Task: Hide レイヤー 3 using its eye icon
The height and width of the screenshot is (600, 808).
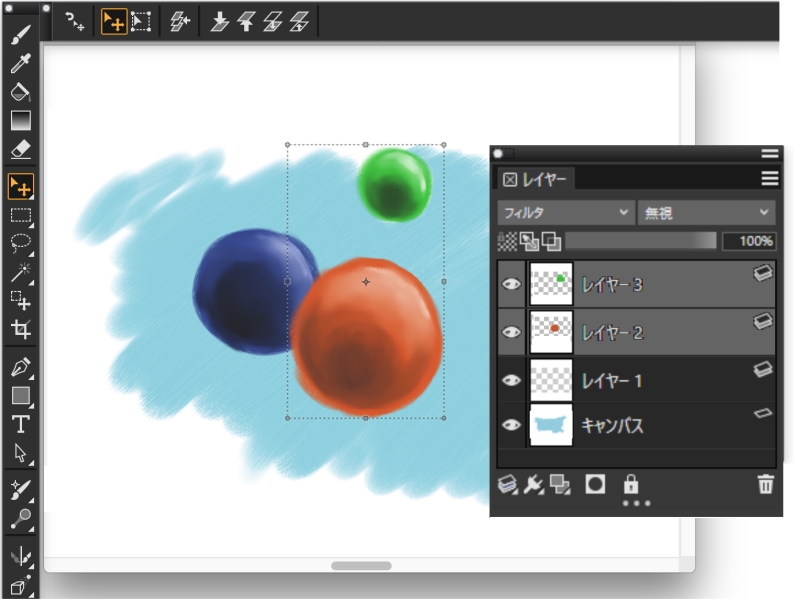Action: coord(511,285)
